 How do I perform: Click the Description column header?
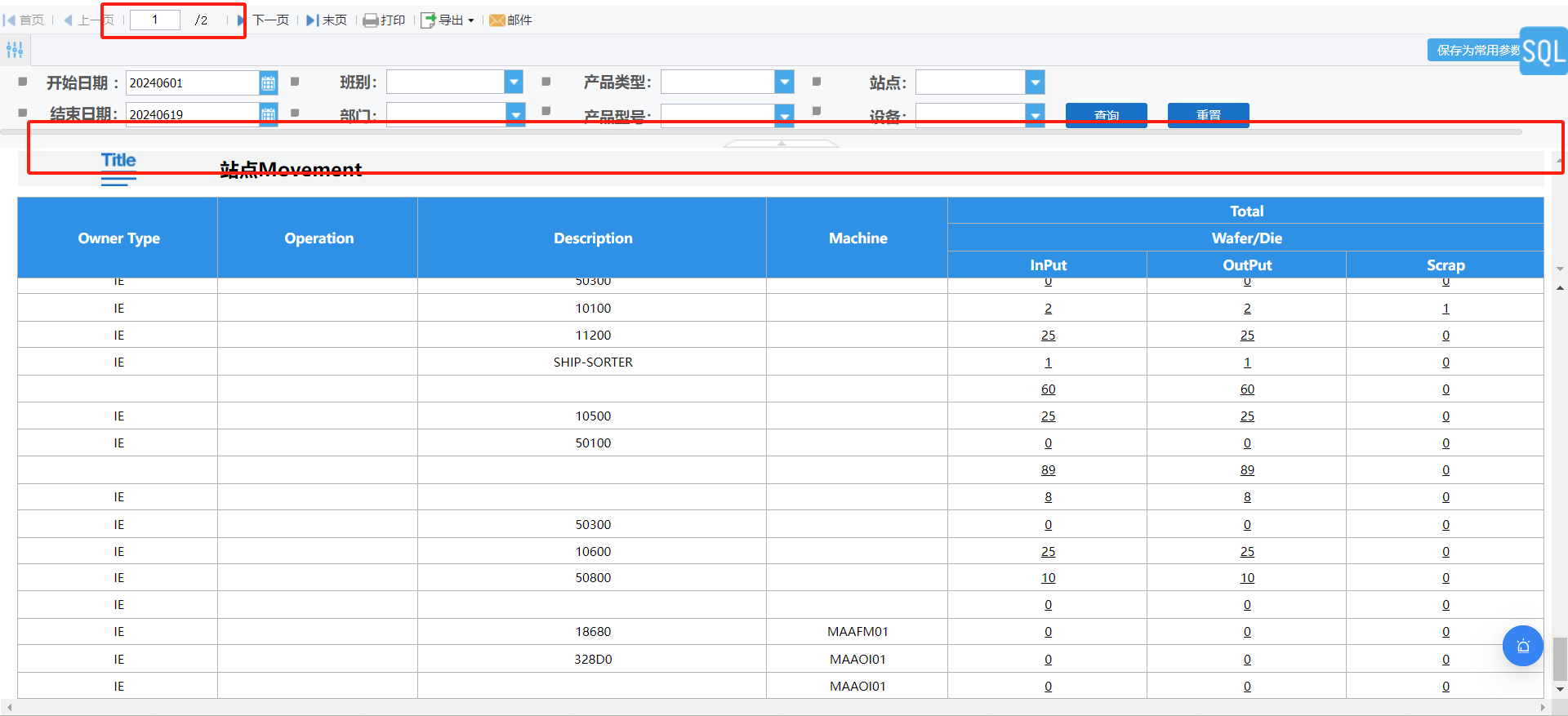click(593, 238)
